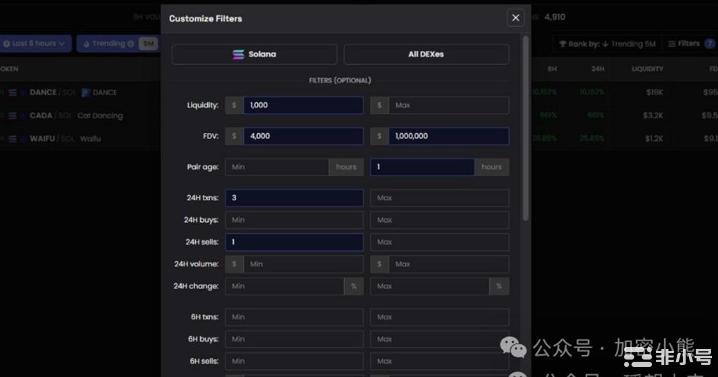This screenshot has height=377, width=718.
Task: Click the 24H buys Min field
Action: [x=294, y=220]
